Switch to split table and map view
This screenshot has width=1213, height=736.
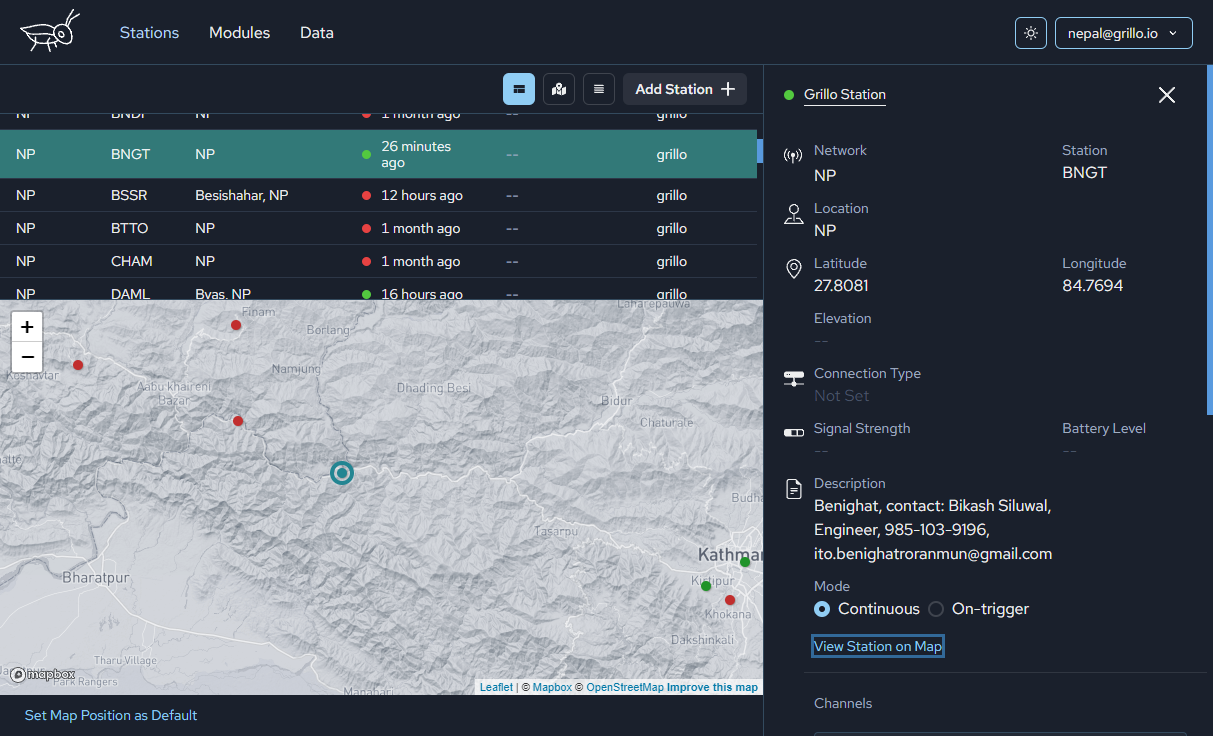pyautogui.click(x=519, y=89)
